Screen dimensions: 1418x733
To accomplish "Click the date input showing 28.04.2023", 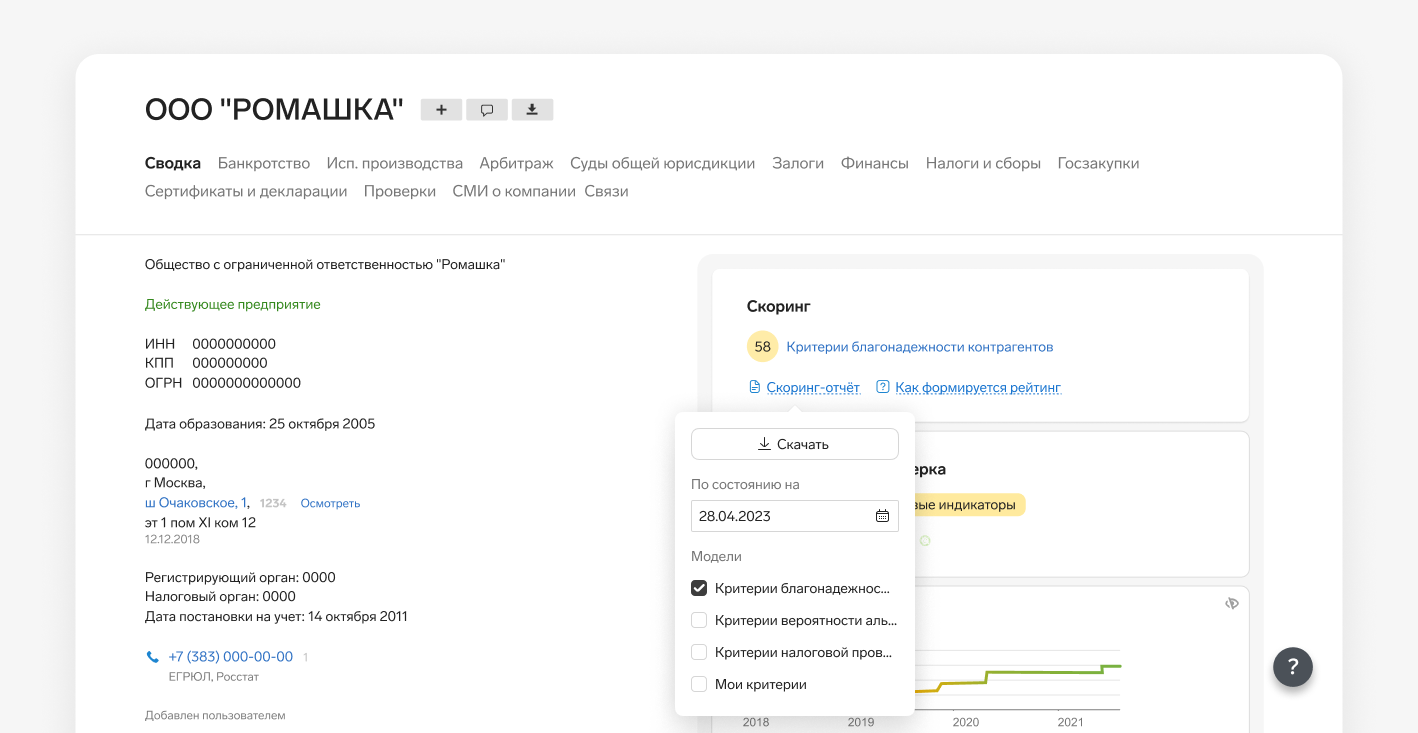I will (780, 516).
